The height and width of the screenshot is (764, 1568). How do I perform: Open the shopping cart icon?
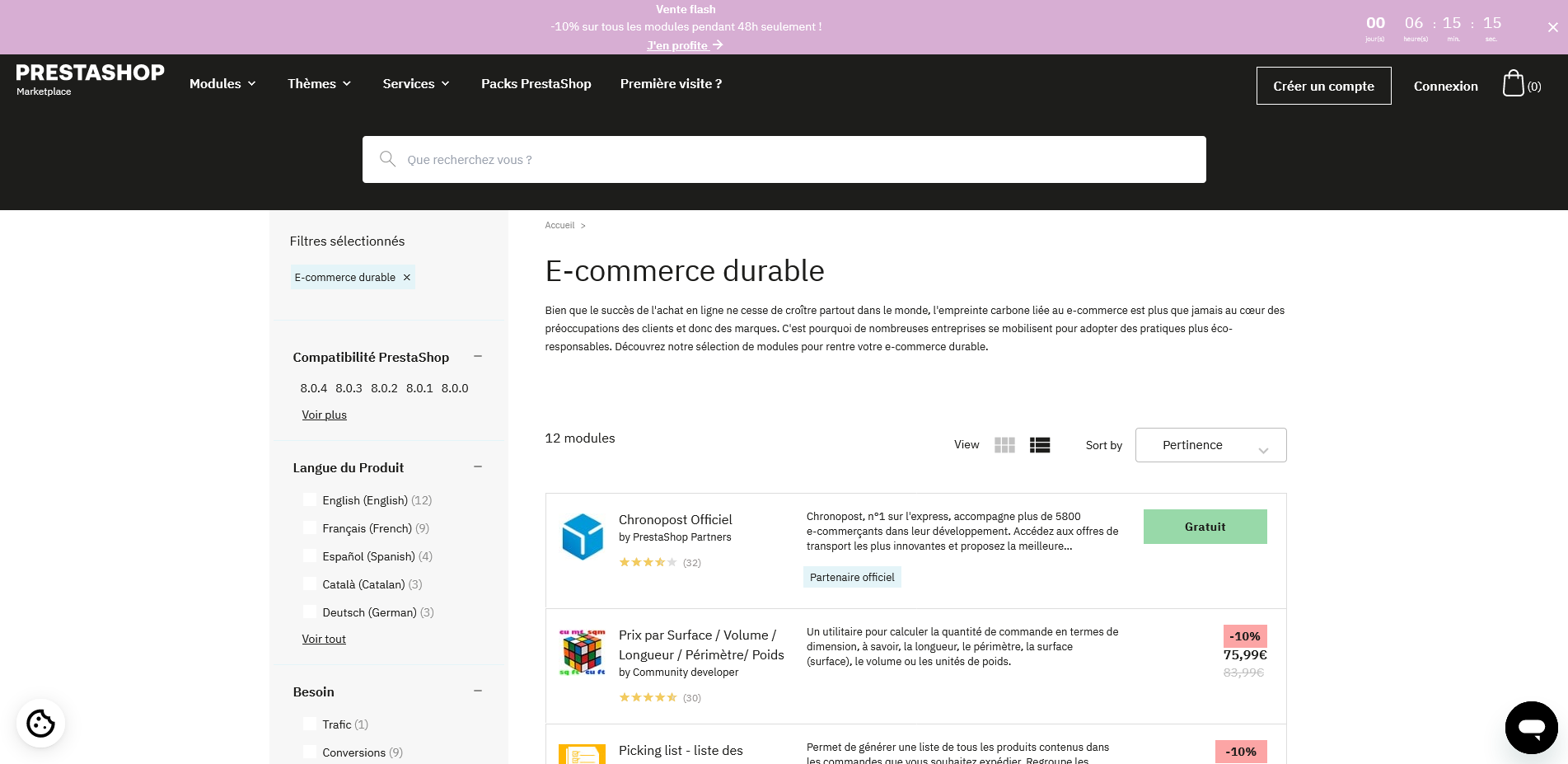tap(1514, 83)
